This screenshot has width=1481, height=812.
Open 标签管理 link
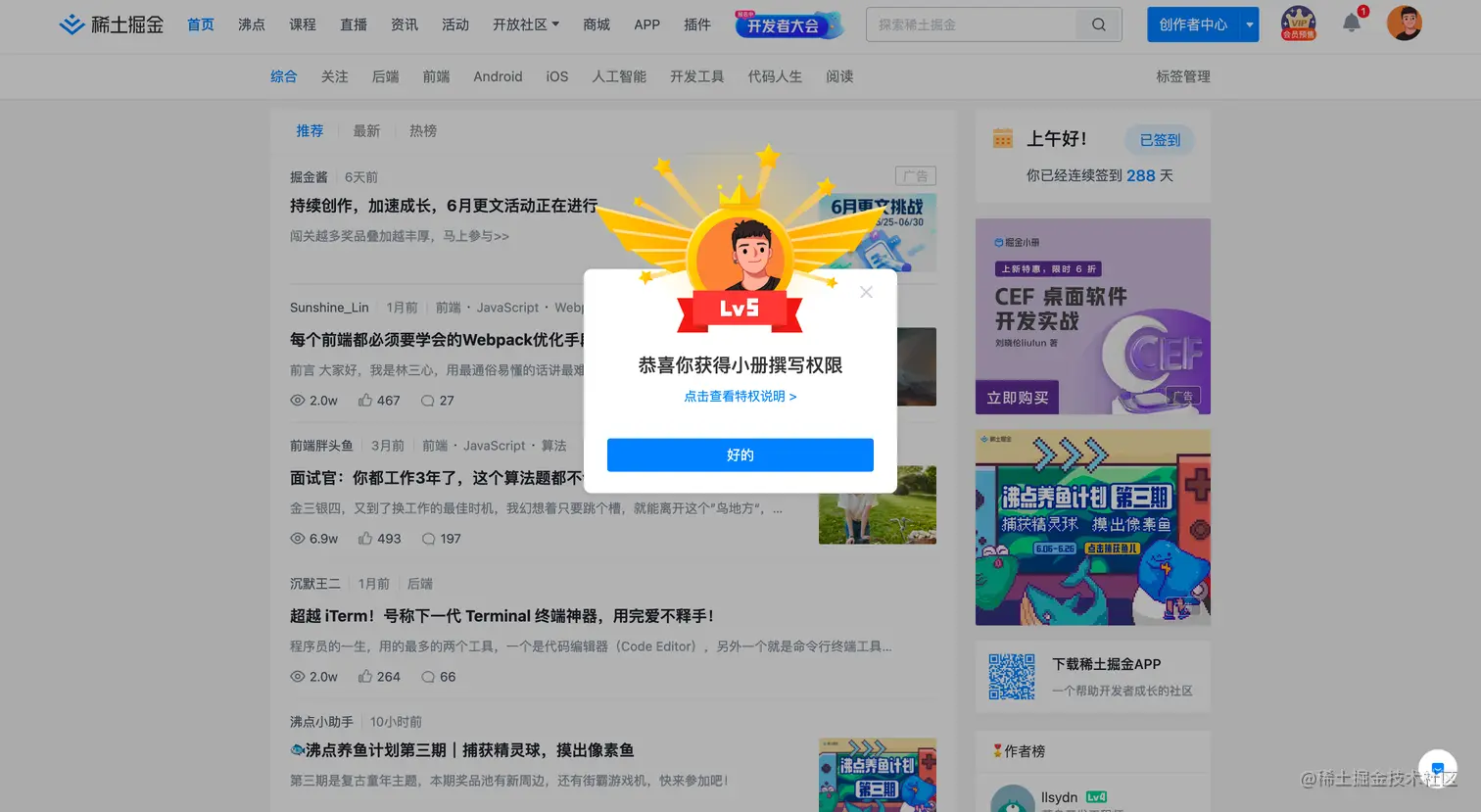tap(1183, 76)
